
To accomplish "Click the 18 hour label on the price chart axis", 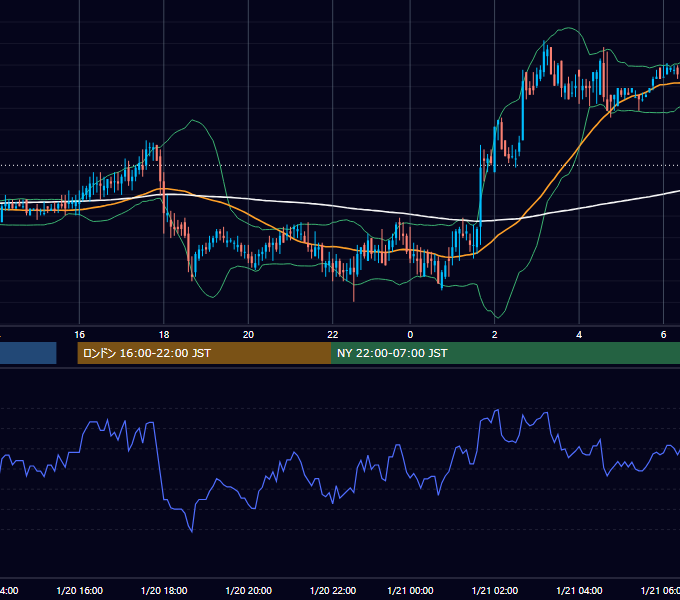I will pyautogui.click(x=164, y=335).
